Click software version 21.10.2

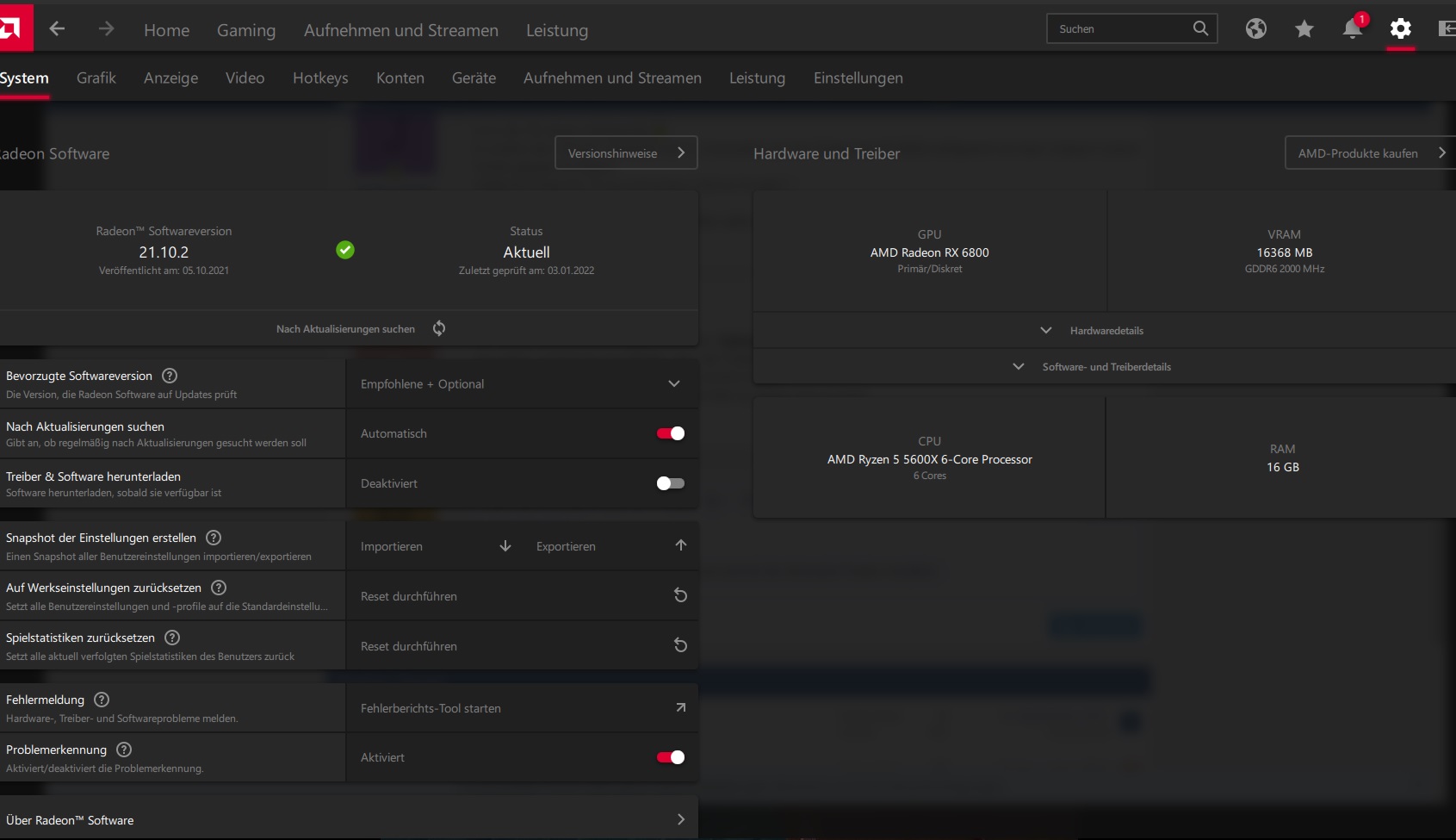(x=164, y=252)
